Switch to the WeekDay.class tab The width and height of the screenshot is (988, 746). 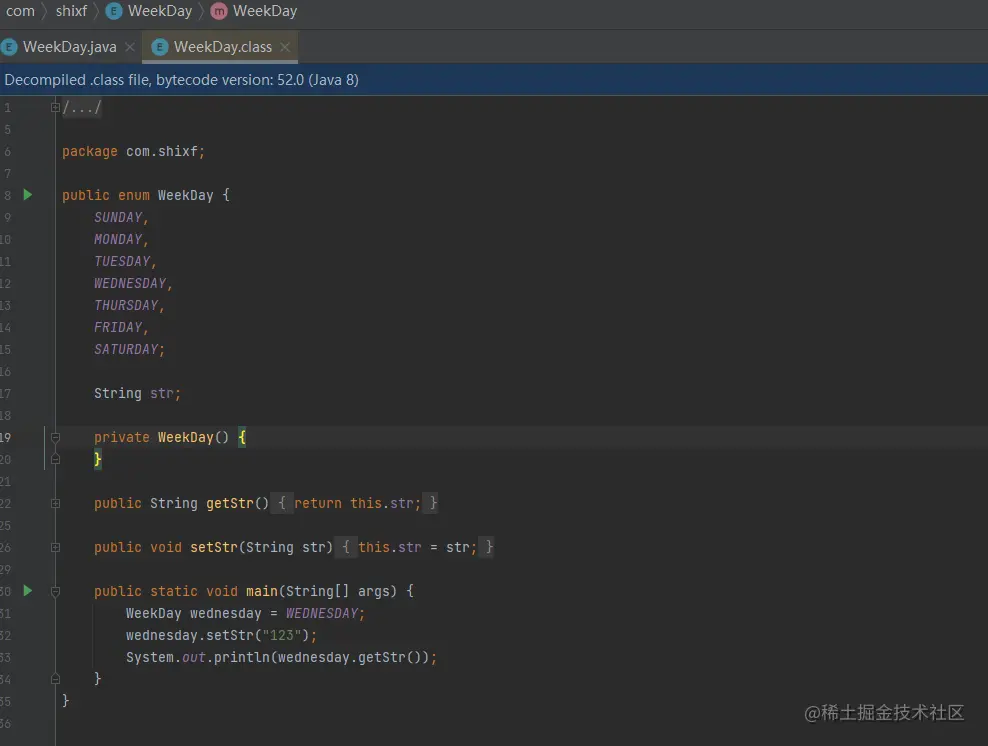click(220, 47)
